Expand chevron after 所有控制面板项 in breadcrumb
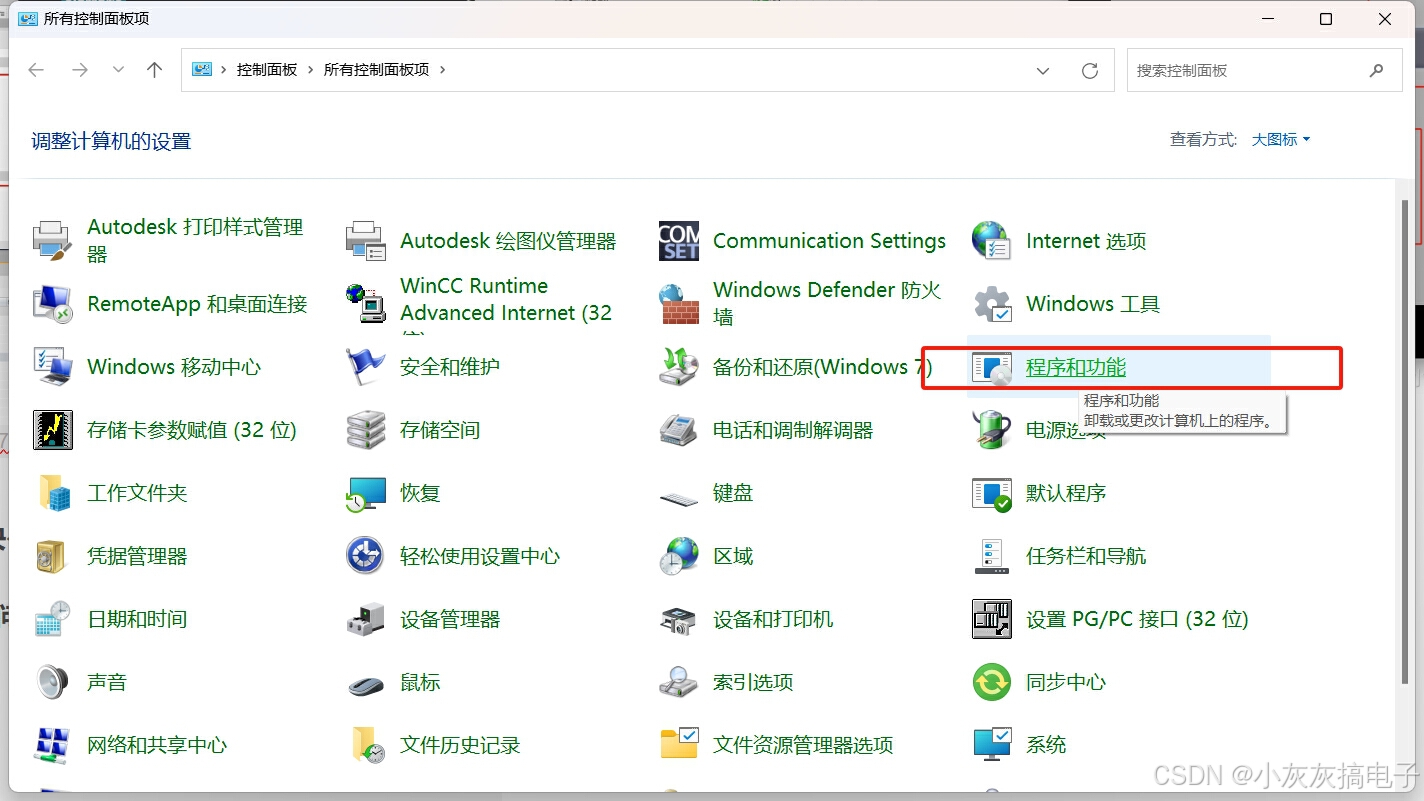Viewport: 1424px width, 801px height. [x=442, y=70]
